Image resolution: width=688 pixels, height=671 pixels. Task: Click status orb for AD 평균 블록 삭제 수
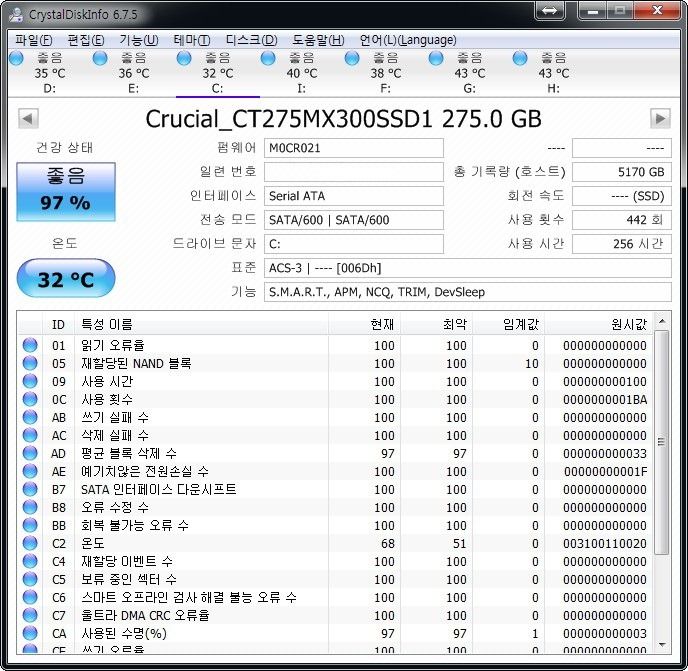(x=30, y=453)
